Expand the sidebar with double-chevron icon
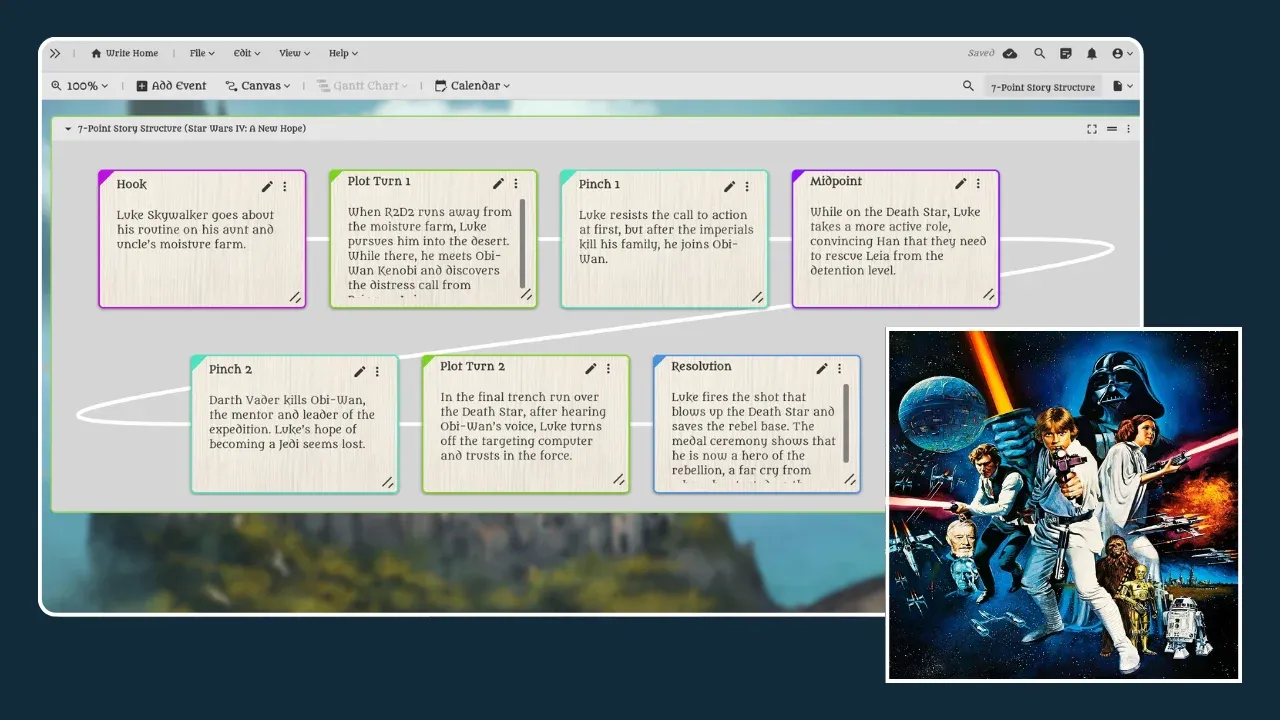This screenshot has width=1280, height=720. (55, 54)
